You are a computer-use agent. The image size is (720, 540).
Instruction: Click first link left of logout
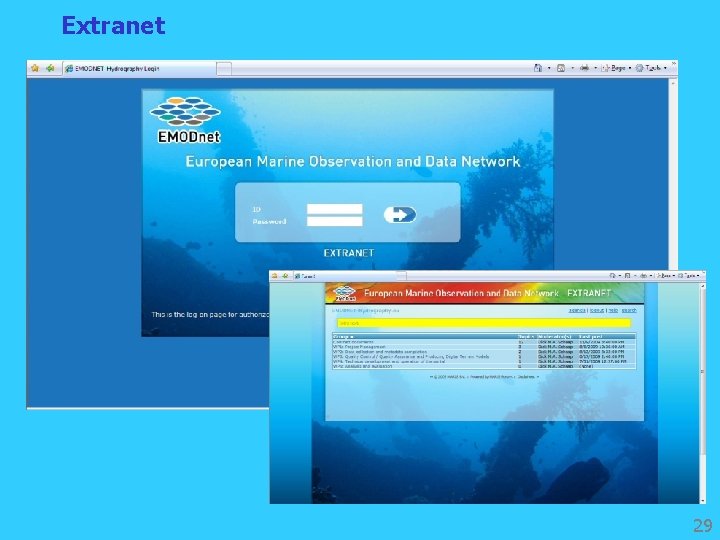pos(577,310)
